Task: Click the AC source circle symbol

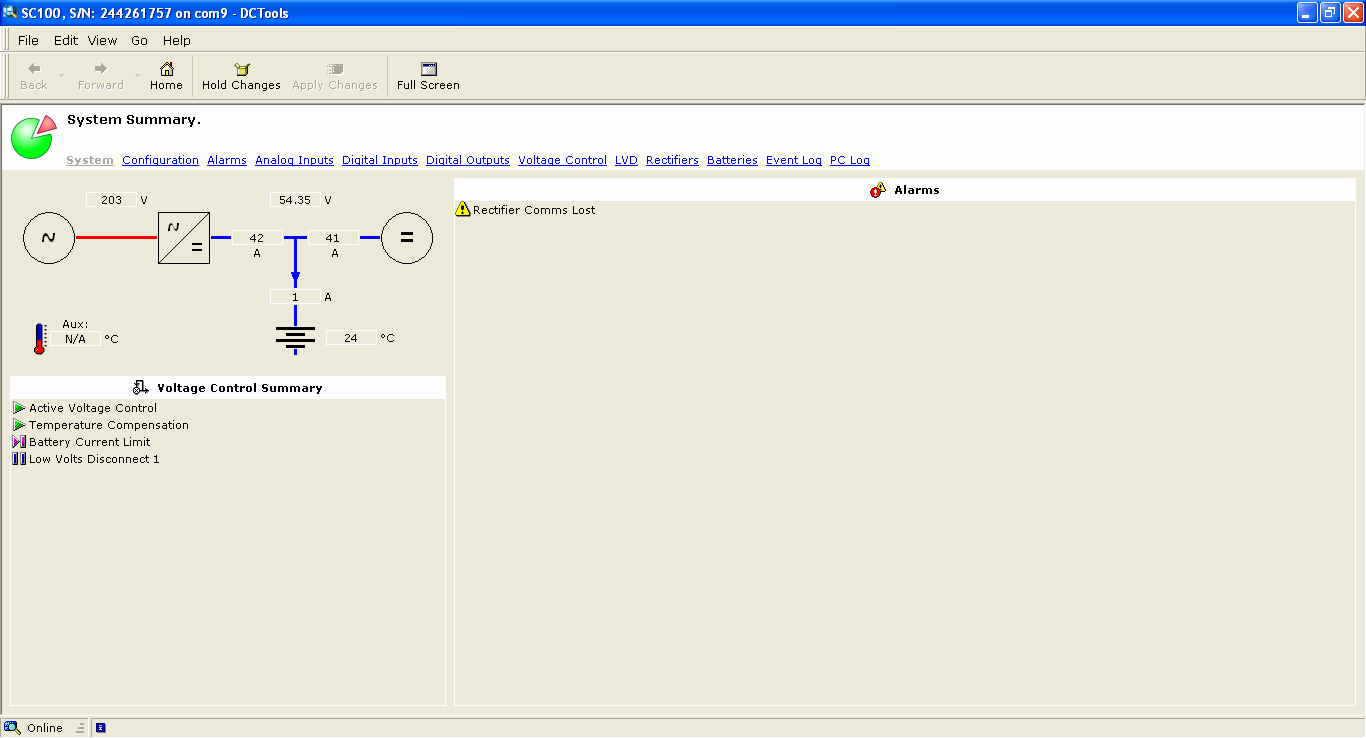Action: (49, 238)
